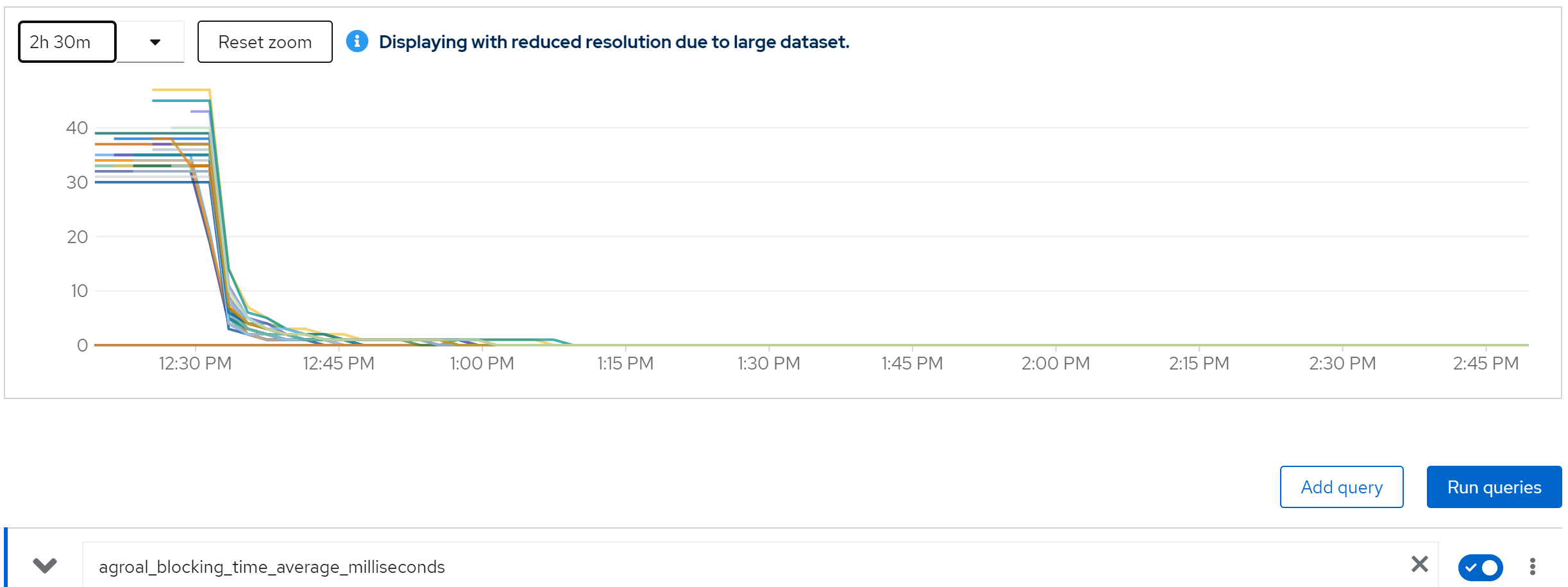Viewport: 1568px width, 587px height.
Task: Clear the query text with the X icon
Action: [x=1419, y=565]
